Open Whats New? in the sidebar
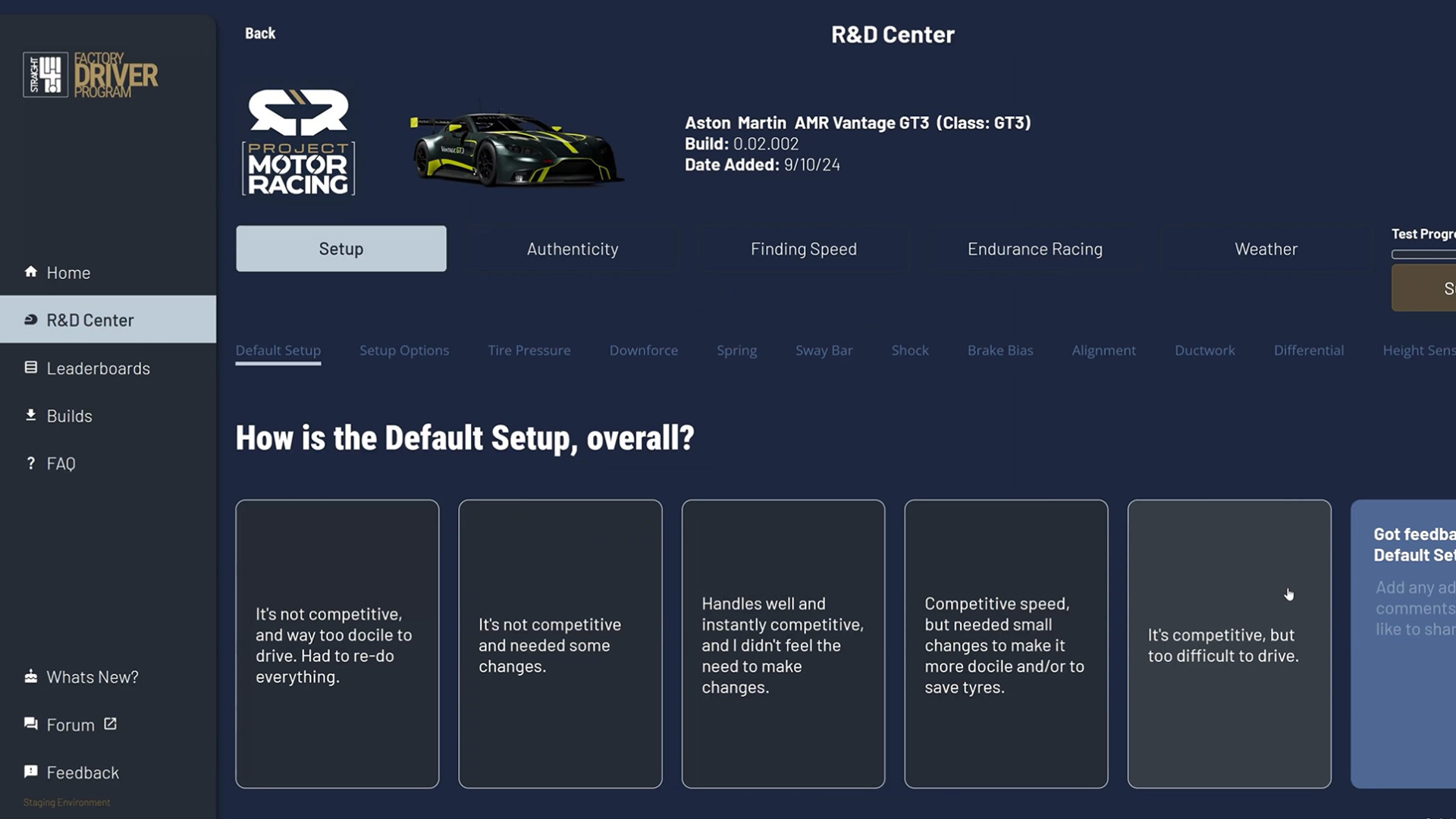The image size is (1456, 819). [108, 676]
